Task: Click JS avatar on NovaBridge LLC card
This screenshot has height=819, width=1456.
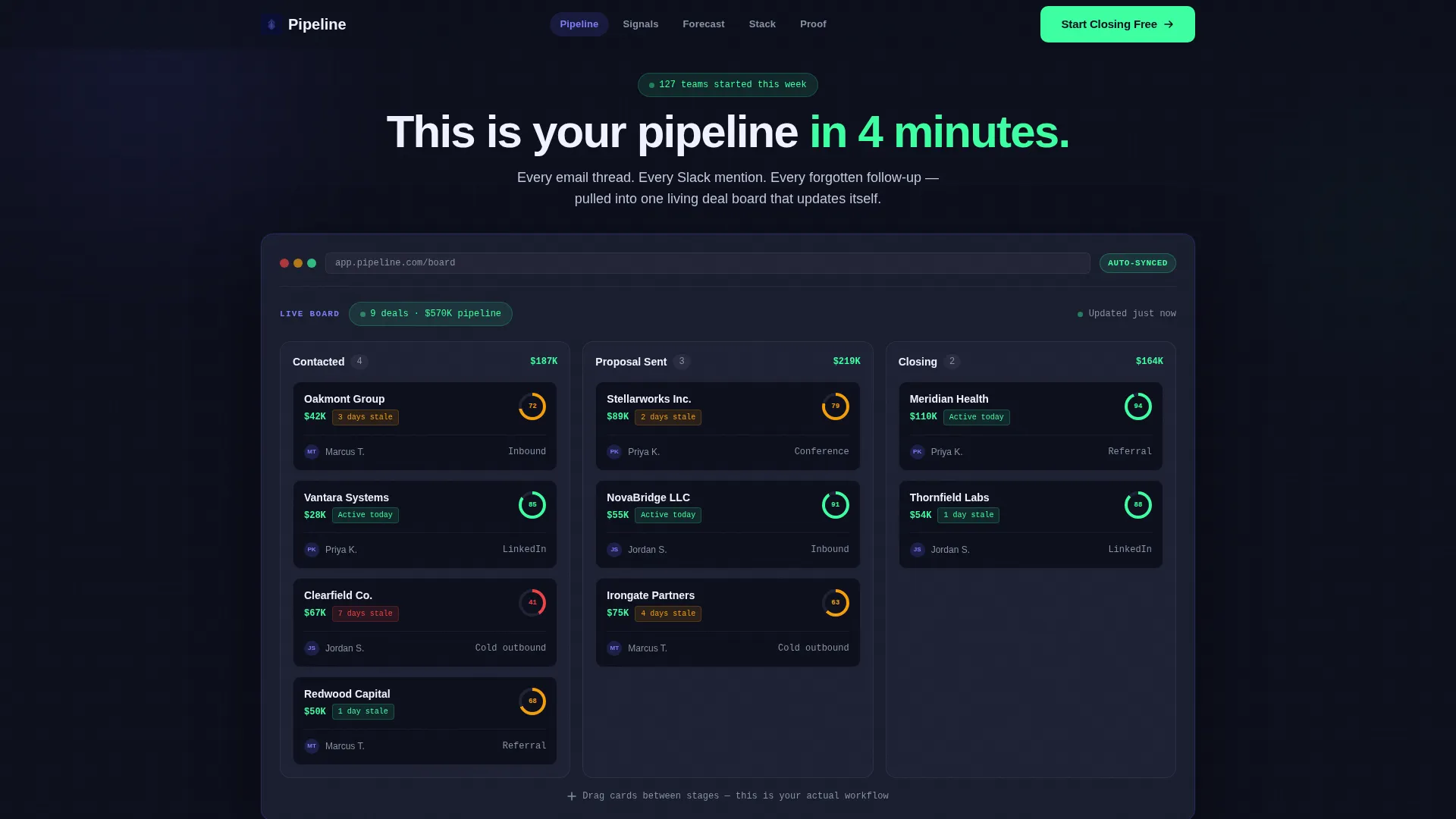Action: (614, 550)
